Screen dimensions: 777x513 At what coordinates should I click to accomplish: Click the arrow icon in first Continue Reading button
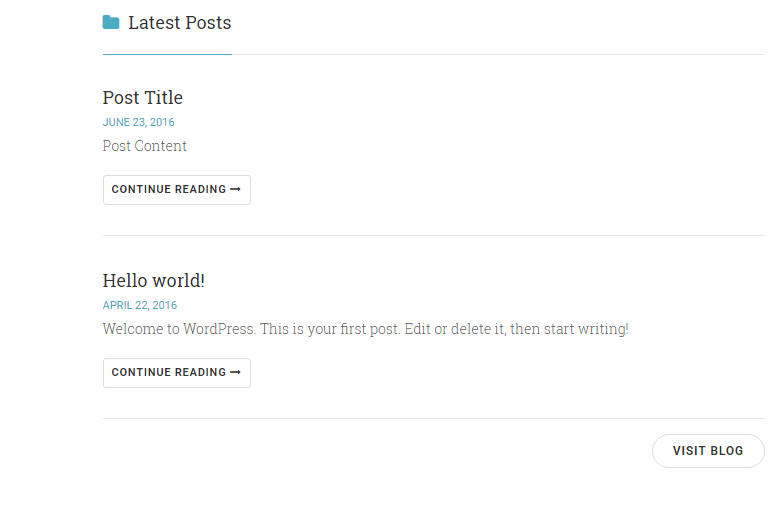tap(235, 189)
